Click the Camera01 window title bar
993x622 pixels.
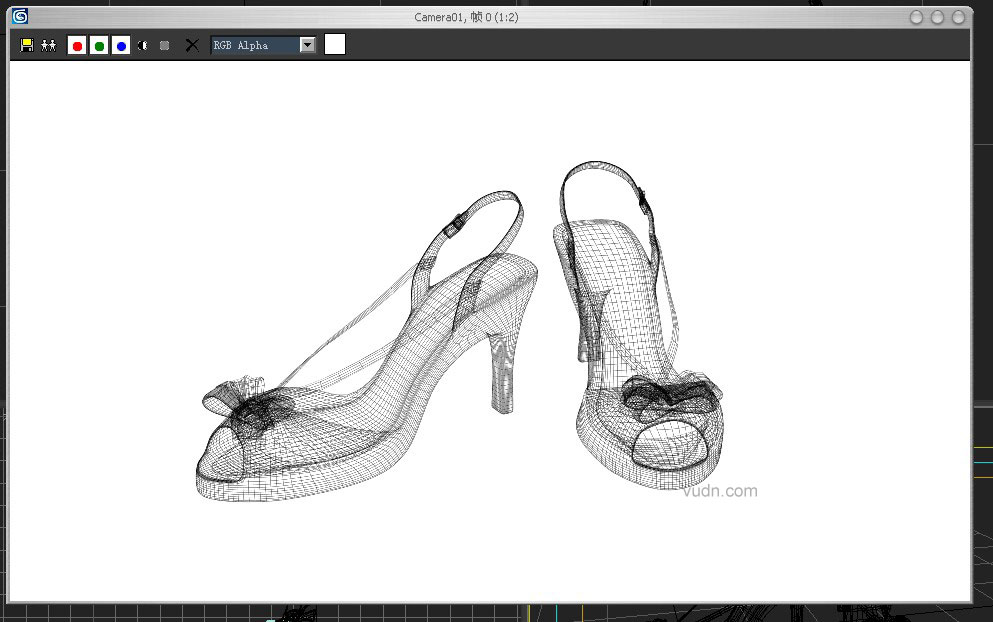coord(466,17)
